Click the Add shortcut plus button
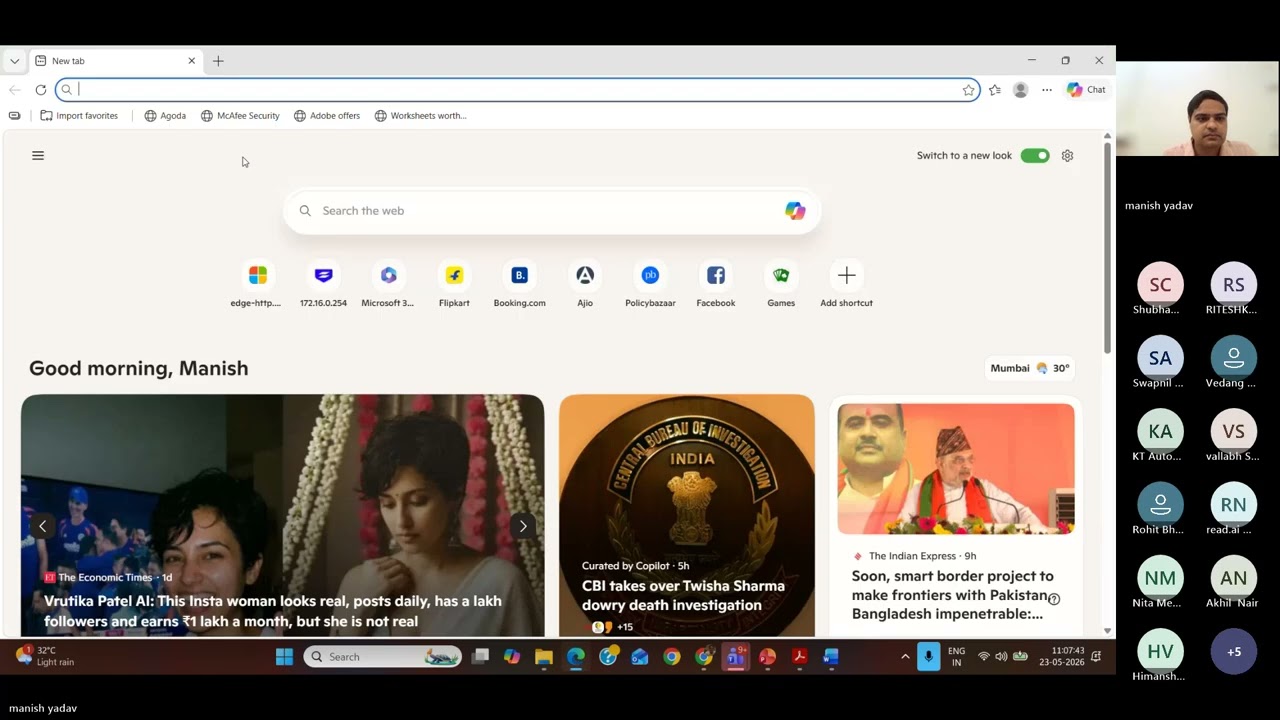The width and height of the screenshot is (1280, 720). [x=846, y=276]
